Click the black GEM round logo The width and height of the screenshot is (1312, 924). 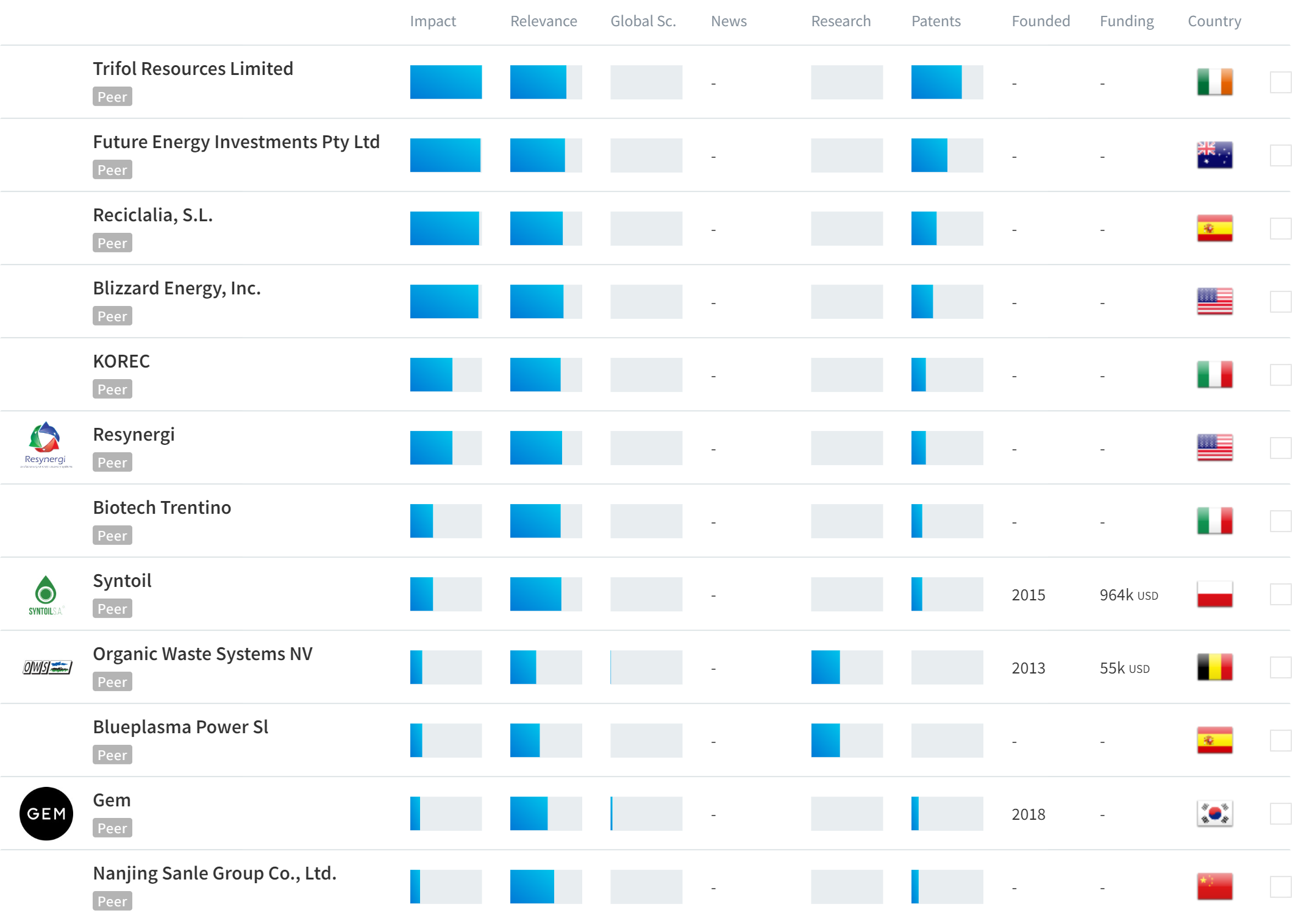point(46,814)
